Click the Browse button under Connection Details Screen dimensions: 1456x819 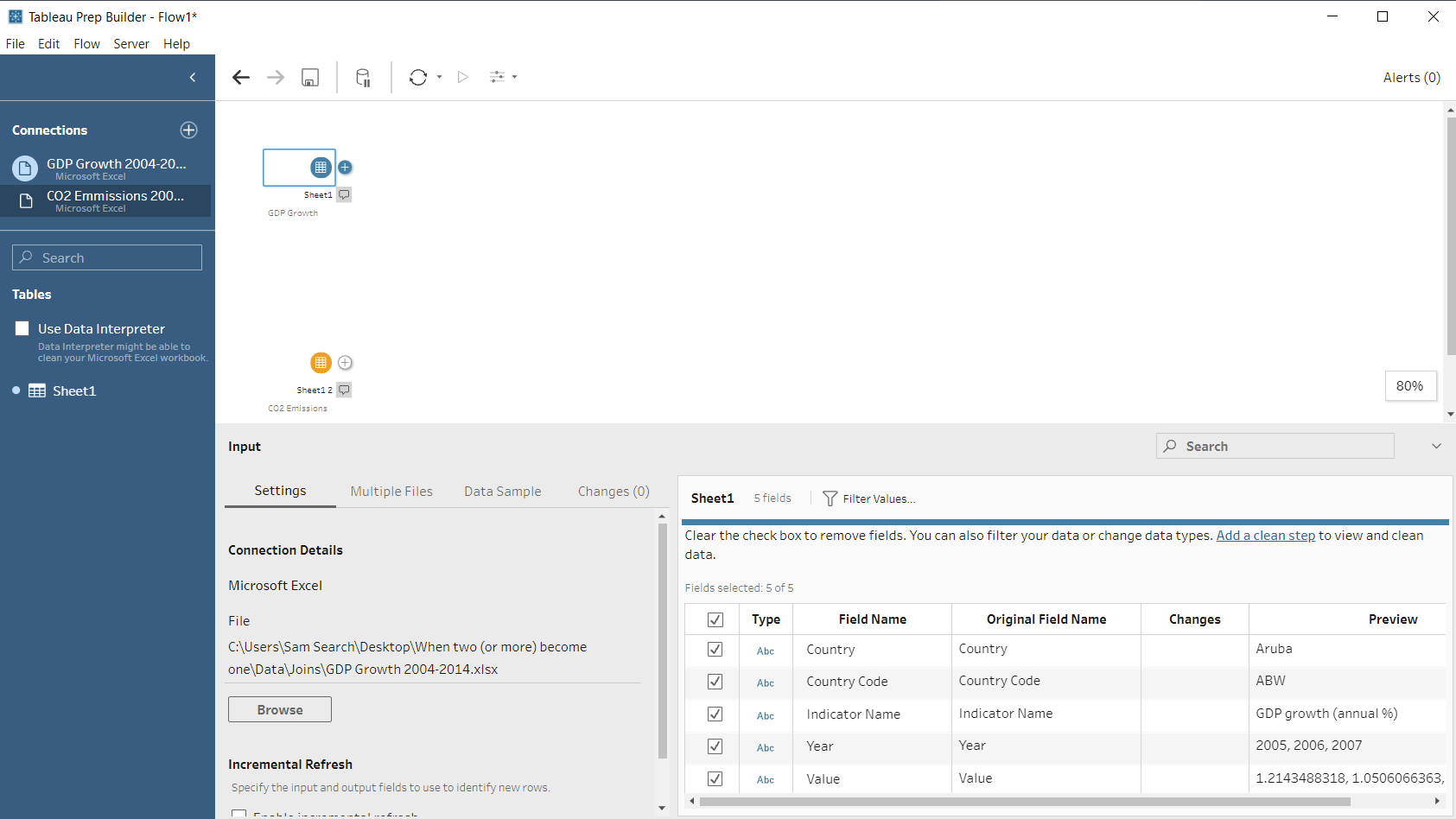[x=279, y=708]
